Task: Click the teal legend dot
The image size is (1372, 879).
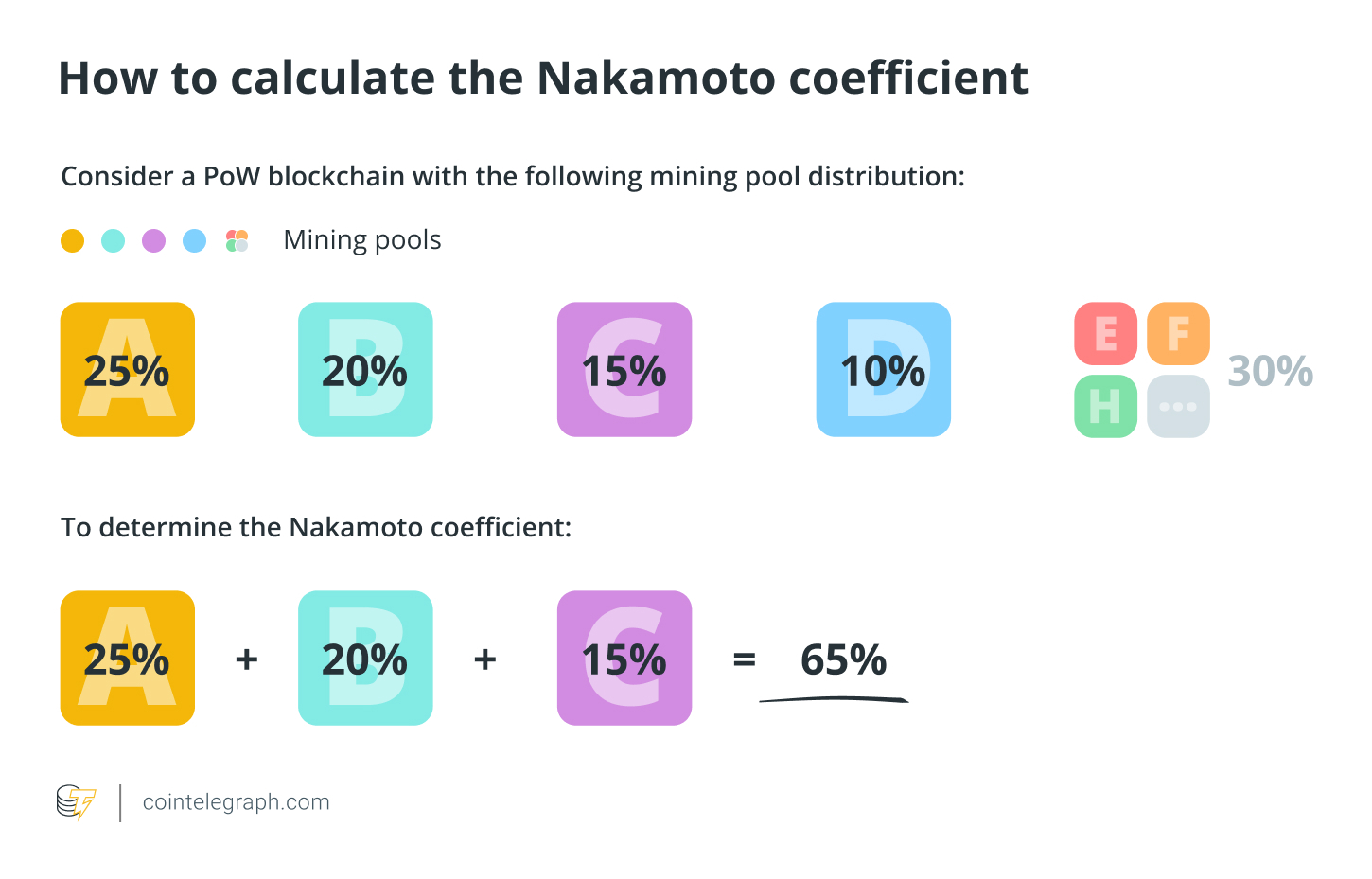Action: (113, 241)
